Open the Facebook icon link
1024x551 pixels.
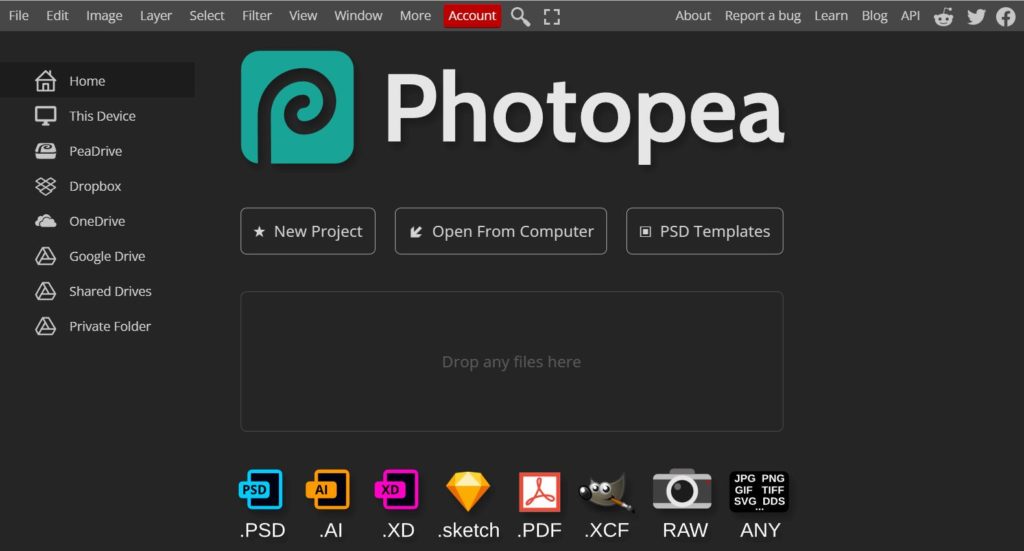tap(1006, 16)
